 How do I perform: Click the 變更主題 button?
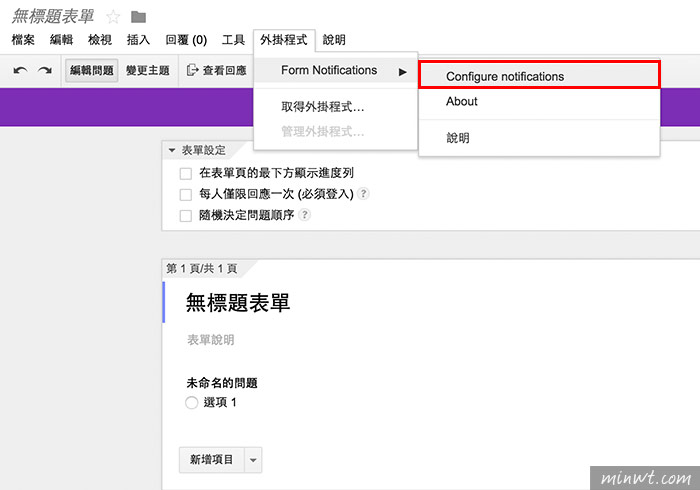pos(148,71)
